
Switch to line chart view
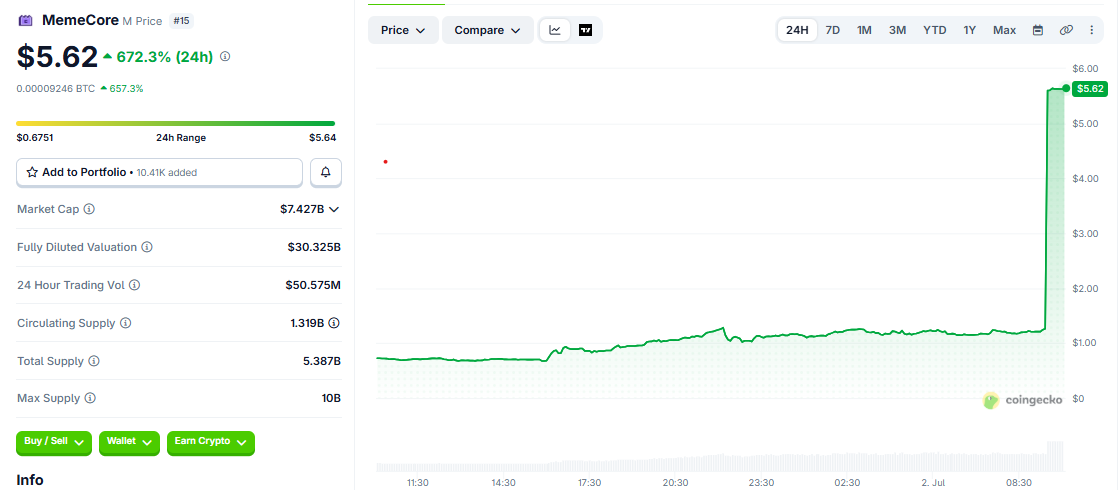coord(555,30)
